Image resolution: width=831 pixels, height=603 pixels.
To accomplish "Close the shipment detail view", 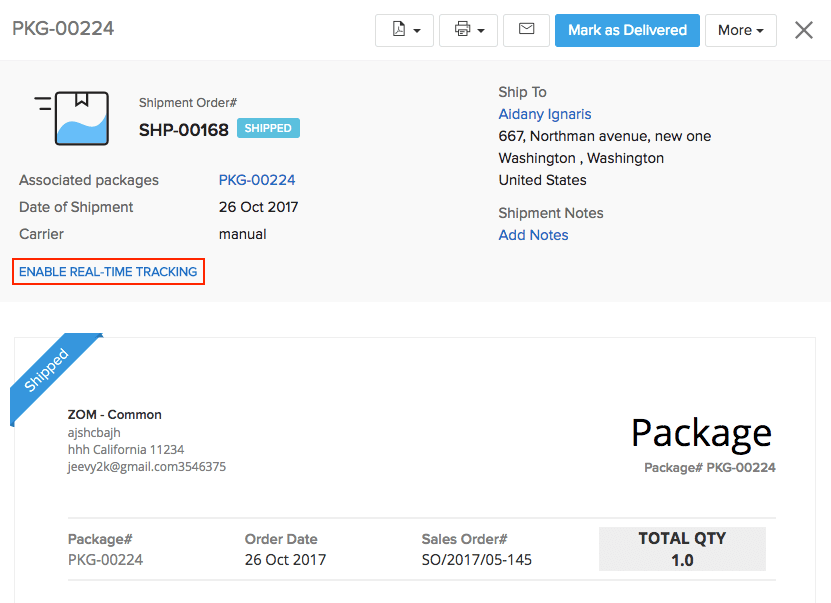I will 804,30.
